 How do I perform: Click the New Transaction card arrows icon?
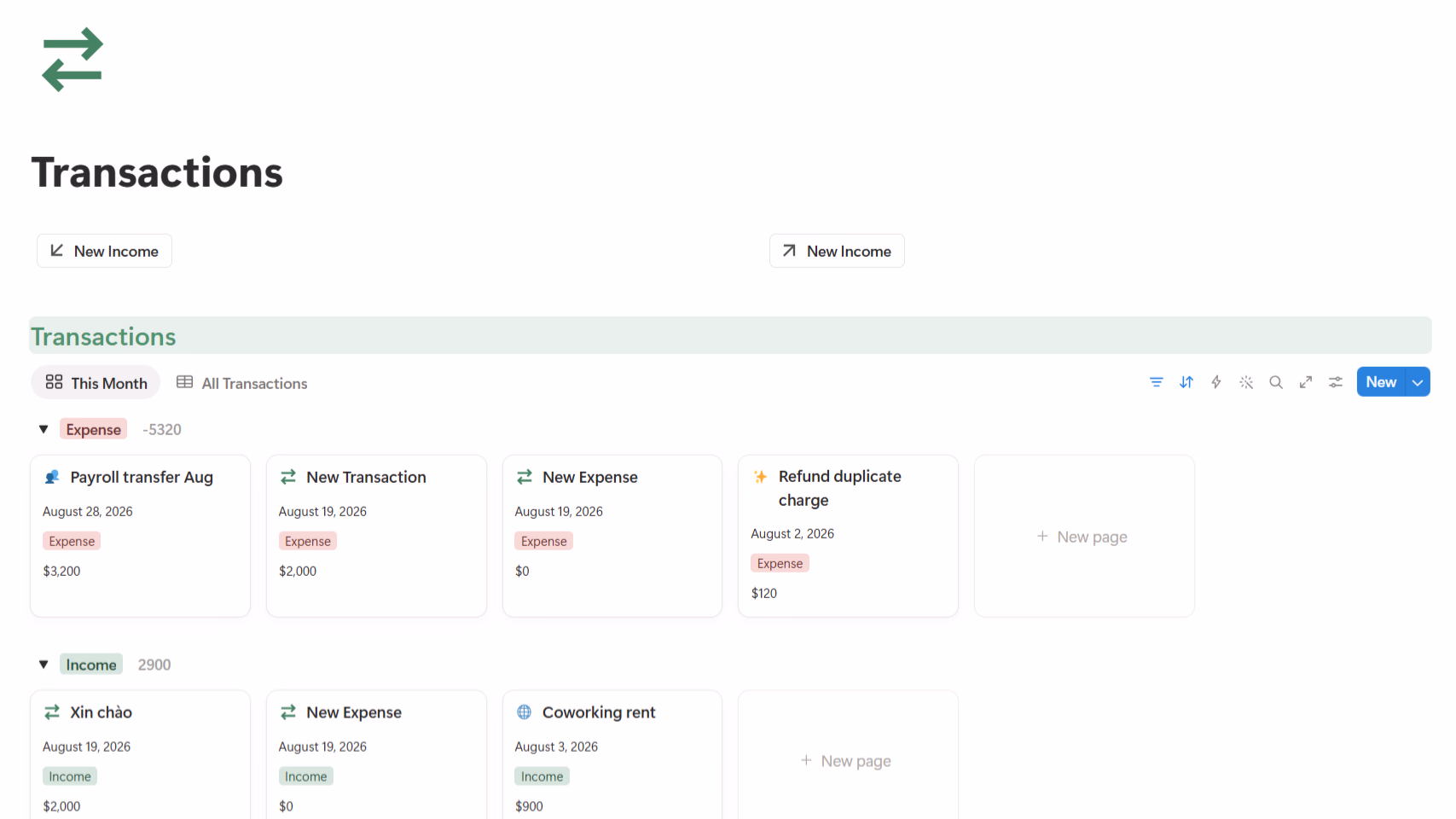(288, 477)
